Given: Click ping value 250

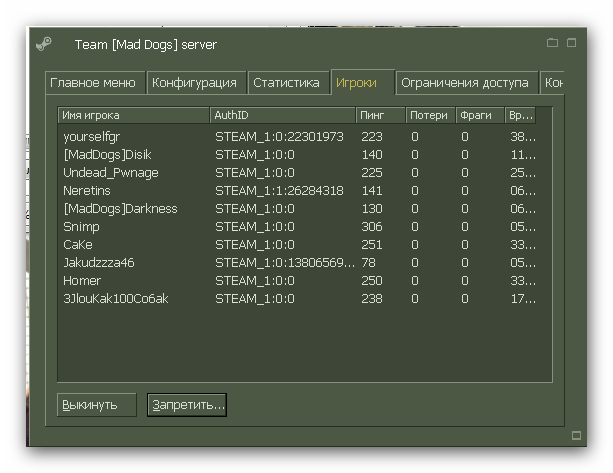Looking at the screenshot, I should 372,280.
